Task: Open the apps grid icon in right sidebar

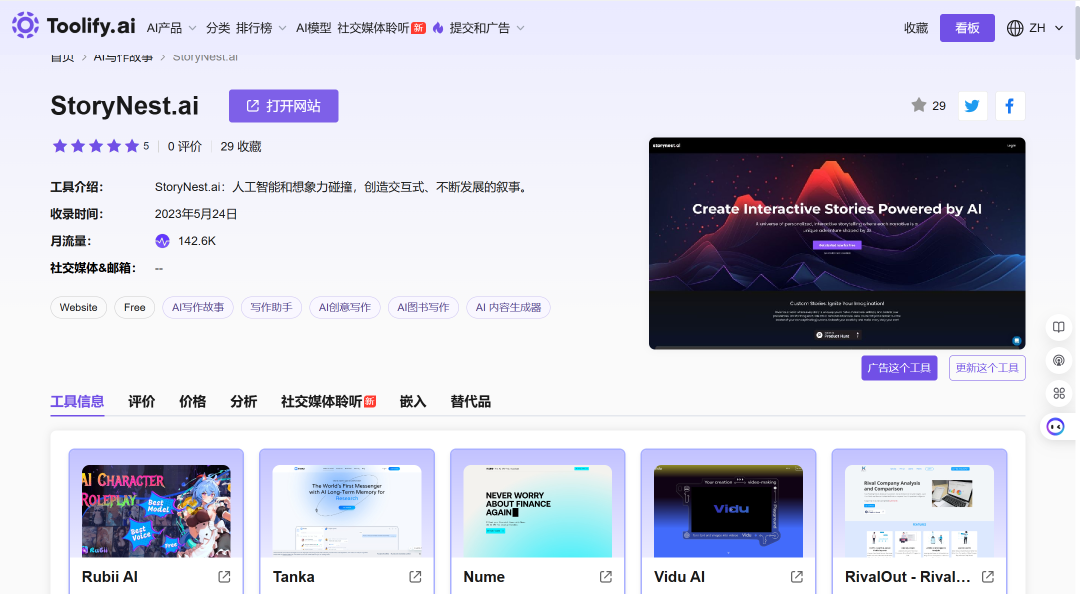Action: (x=1059, y=393)
